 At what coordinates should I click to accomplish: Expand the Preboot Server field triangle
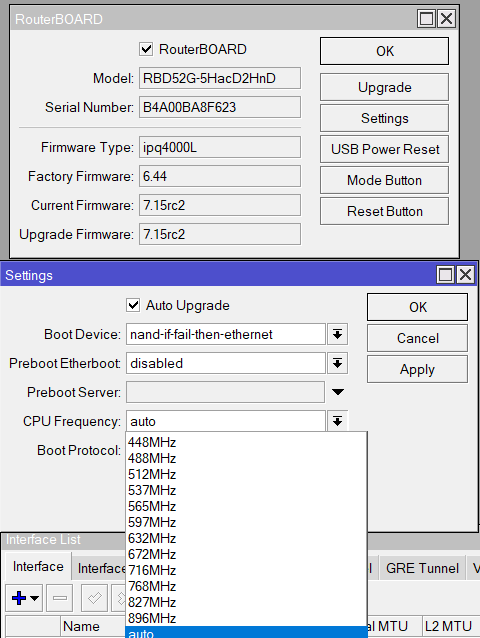click(x=338, y=392)
